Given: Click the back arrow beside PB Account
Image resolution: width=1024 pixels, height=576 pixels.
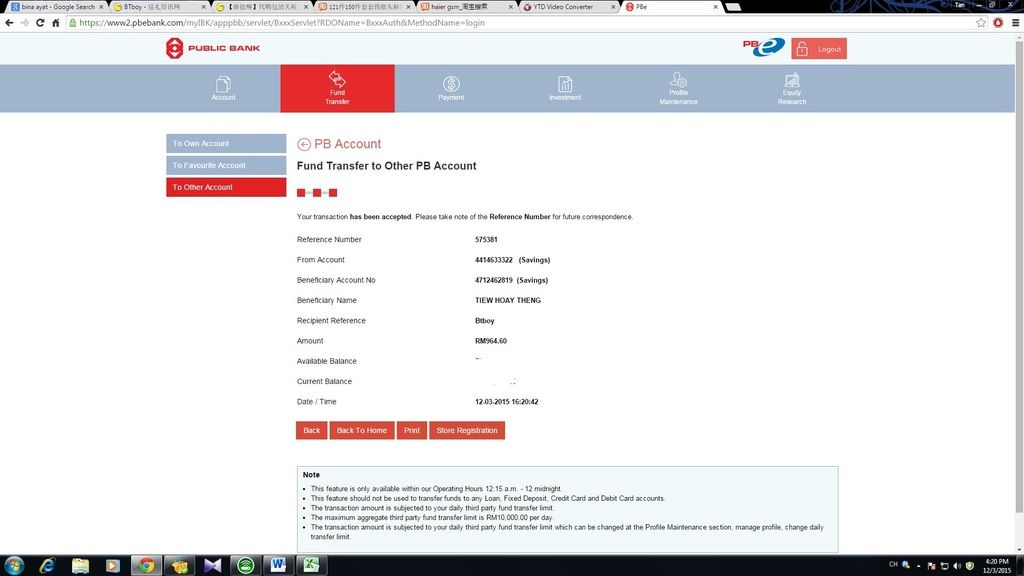Looking at the screenshot, I should point(304,144).
